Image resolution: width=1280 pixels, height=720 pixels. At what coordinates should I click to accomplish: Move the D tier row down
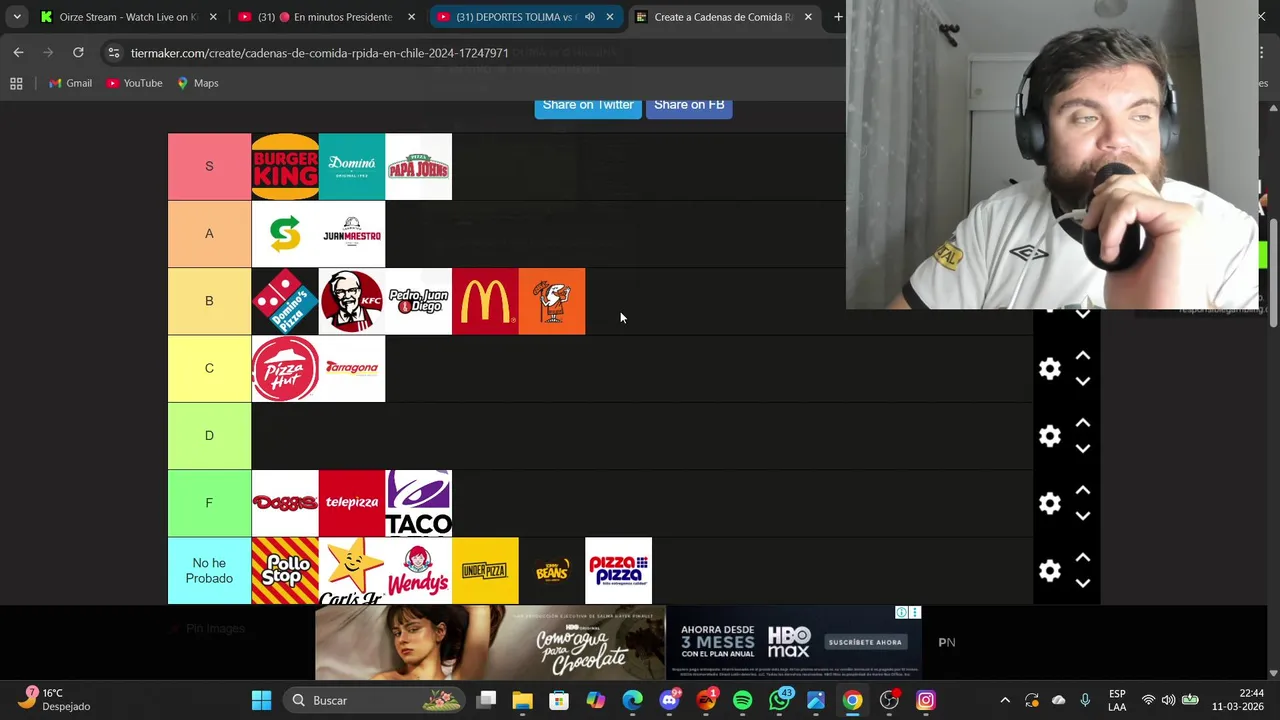tap(1082, 448)
